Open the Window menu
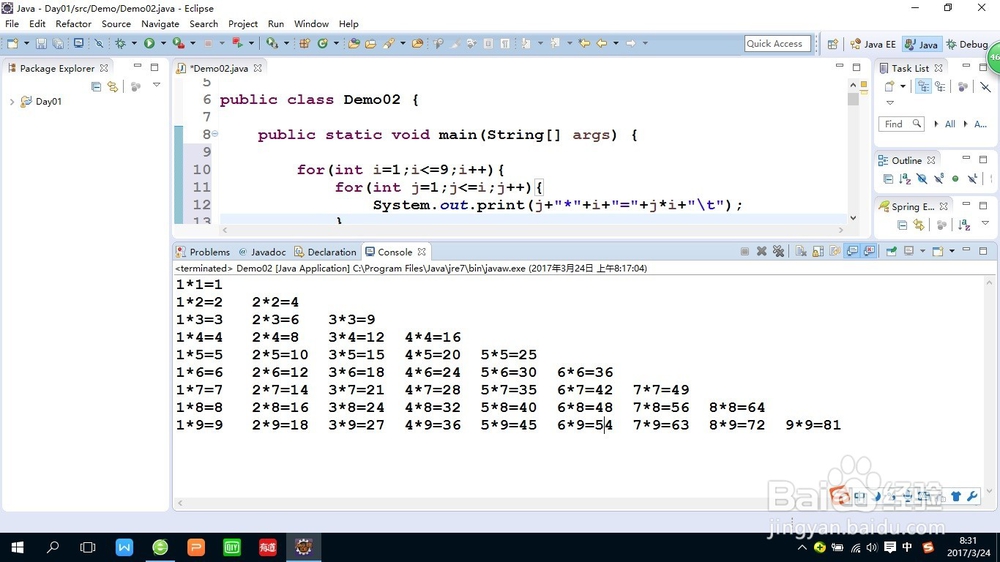Viewport: 1000px width, 562px height. [311, 24]
